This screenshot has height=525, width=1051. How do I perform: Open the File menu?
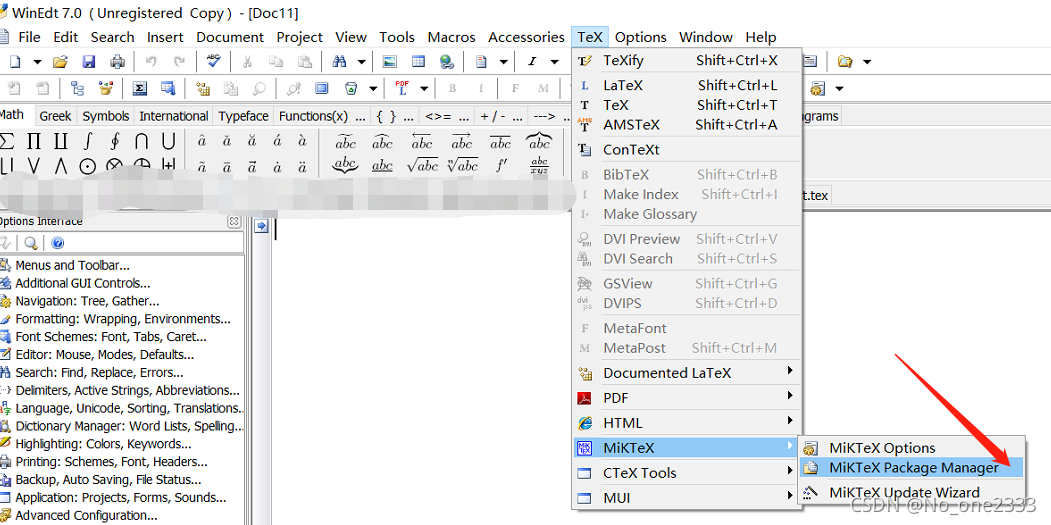click(29, 37)
